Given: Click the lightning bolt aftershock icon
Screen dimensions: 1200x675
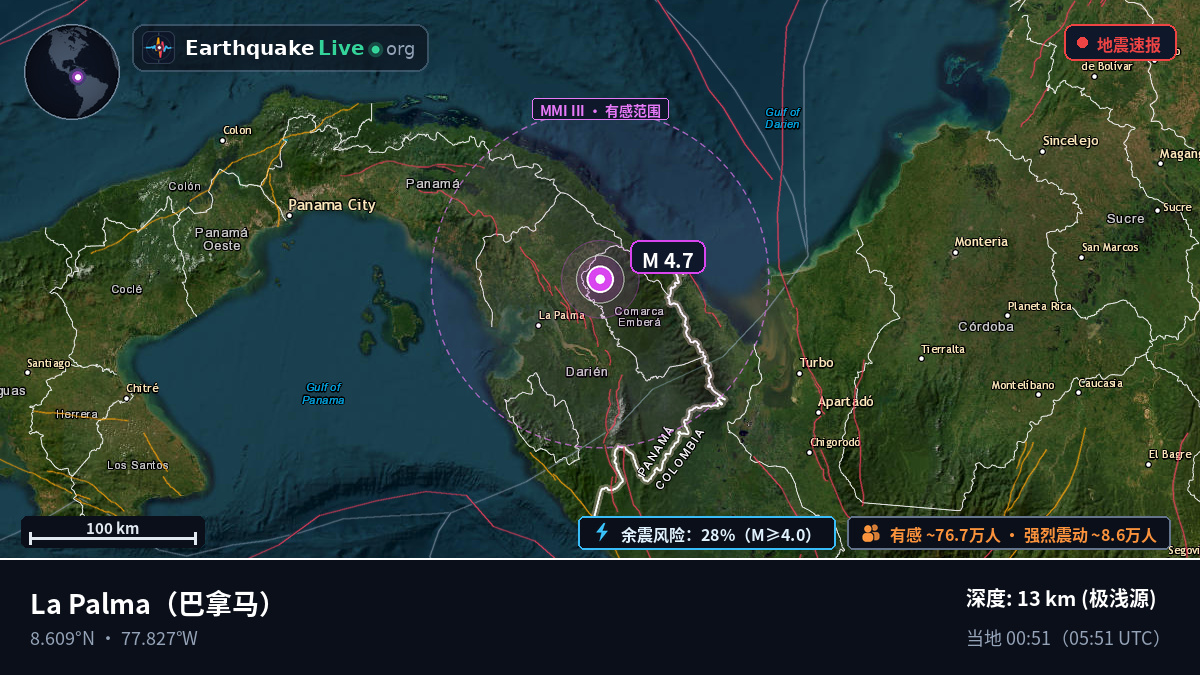Looking at the screenshot, I should pyautogui.click(x=602, y=532).
